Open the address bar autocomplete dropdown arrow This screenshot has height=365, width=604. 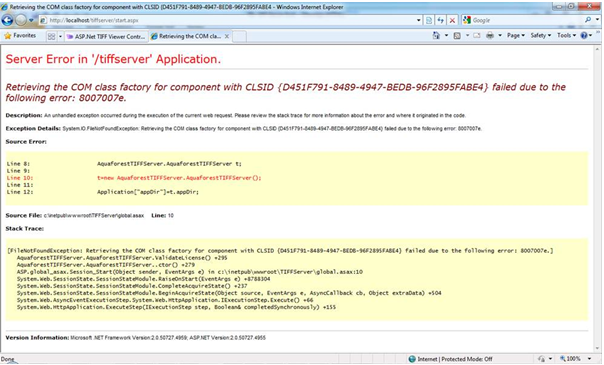(x=419, y=20)
